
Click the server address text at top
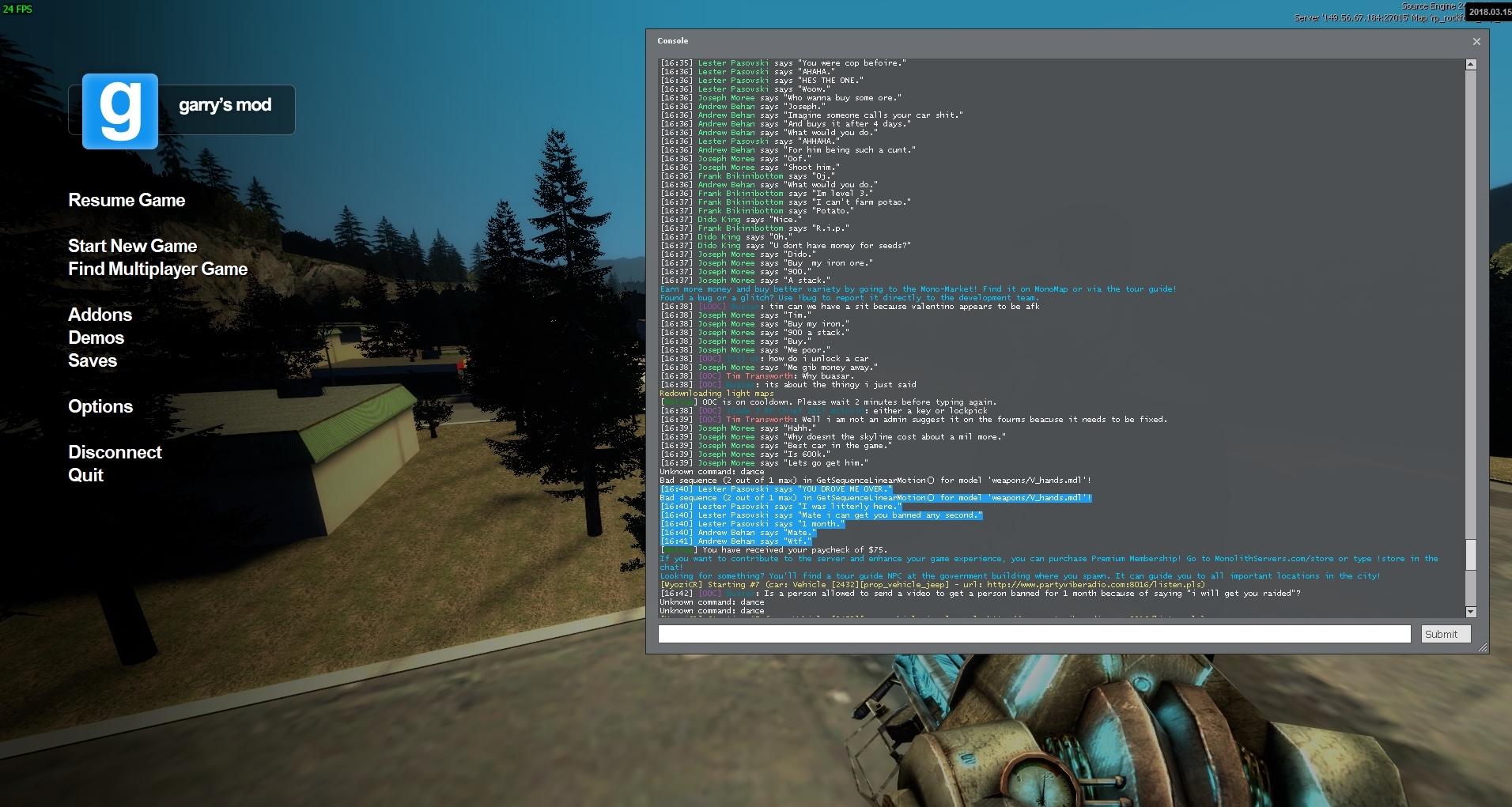tap(1378, 17)
